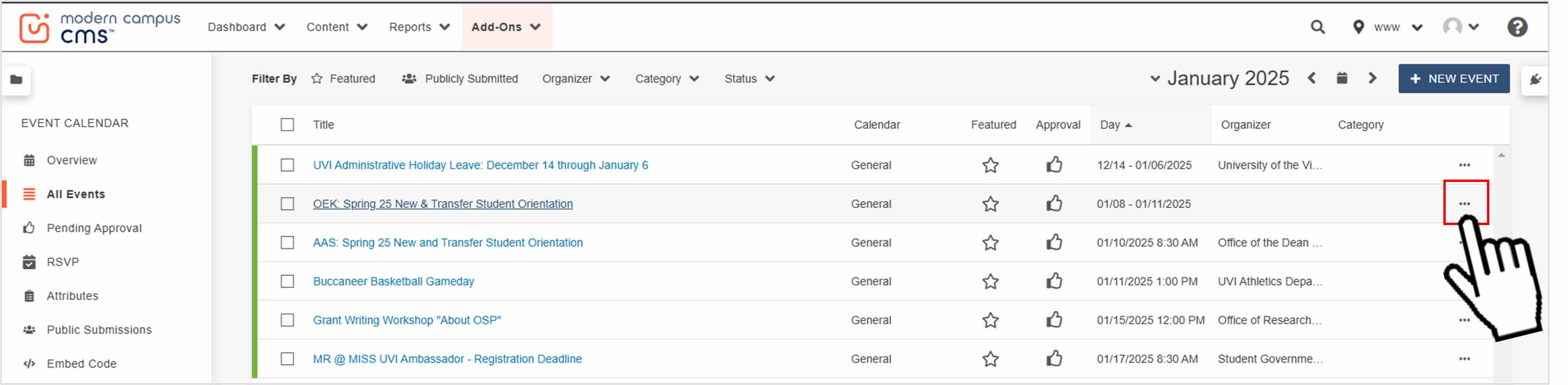
Task: Star the AAS Spring 25 Orientation event
Action: click(990, 243)
